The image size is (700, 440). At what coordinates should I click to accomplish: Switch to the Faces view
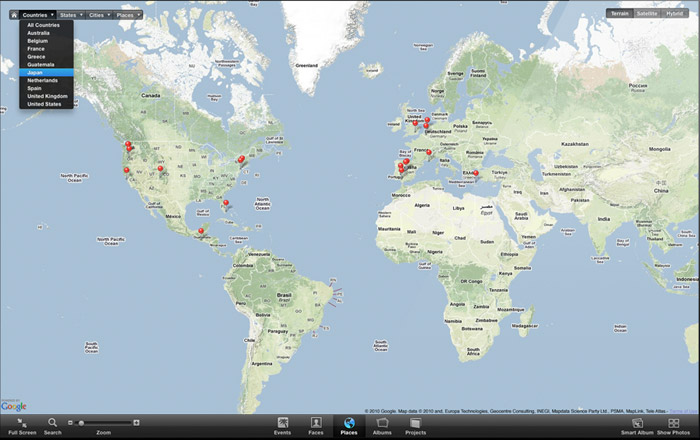pyautogui.click(x=316, y=424)
